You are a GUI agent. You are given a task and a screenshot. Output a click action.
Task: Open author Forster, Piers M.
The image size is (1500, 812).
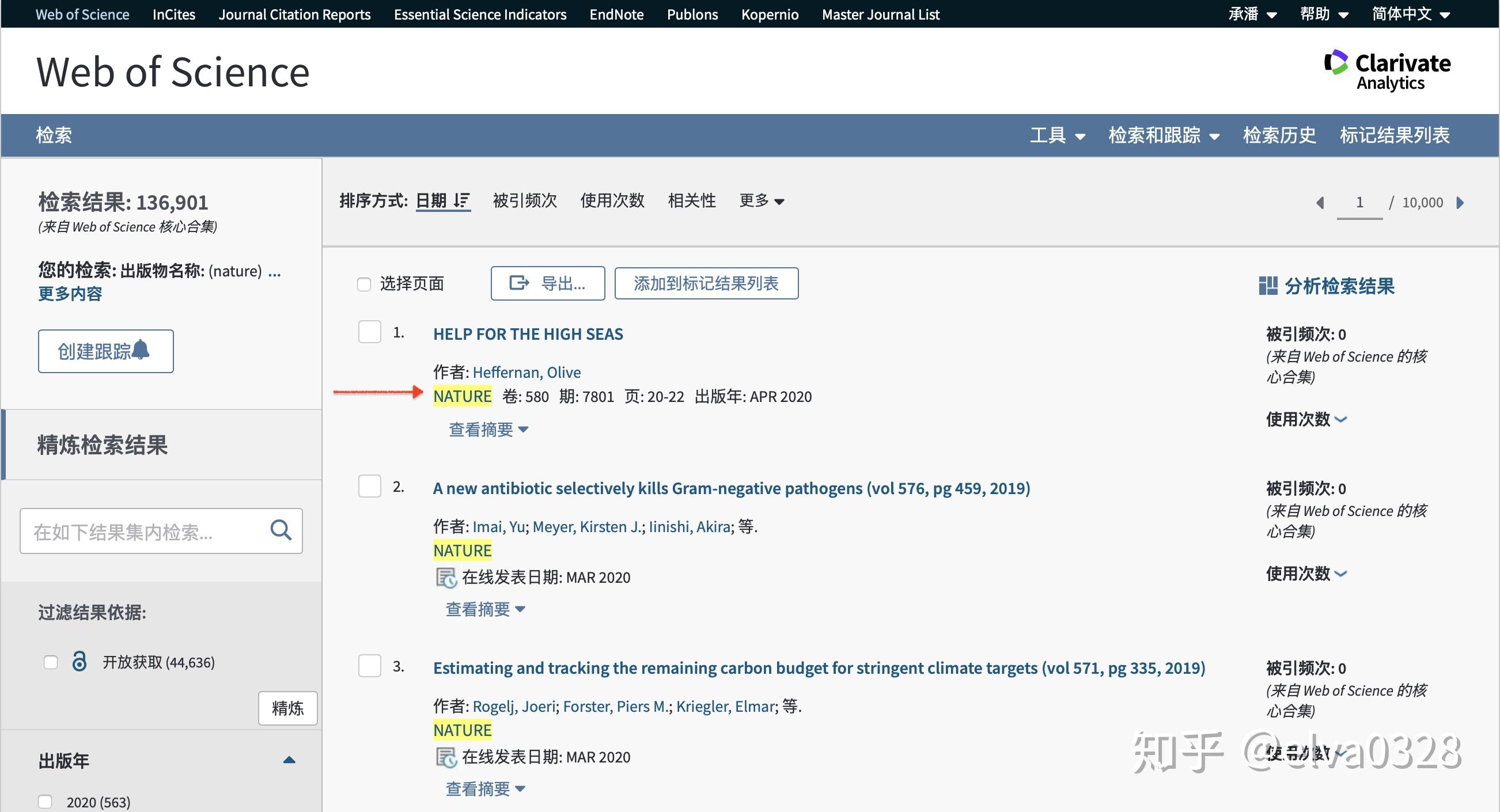[x=615, y=706]
